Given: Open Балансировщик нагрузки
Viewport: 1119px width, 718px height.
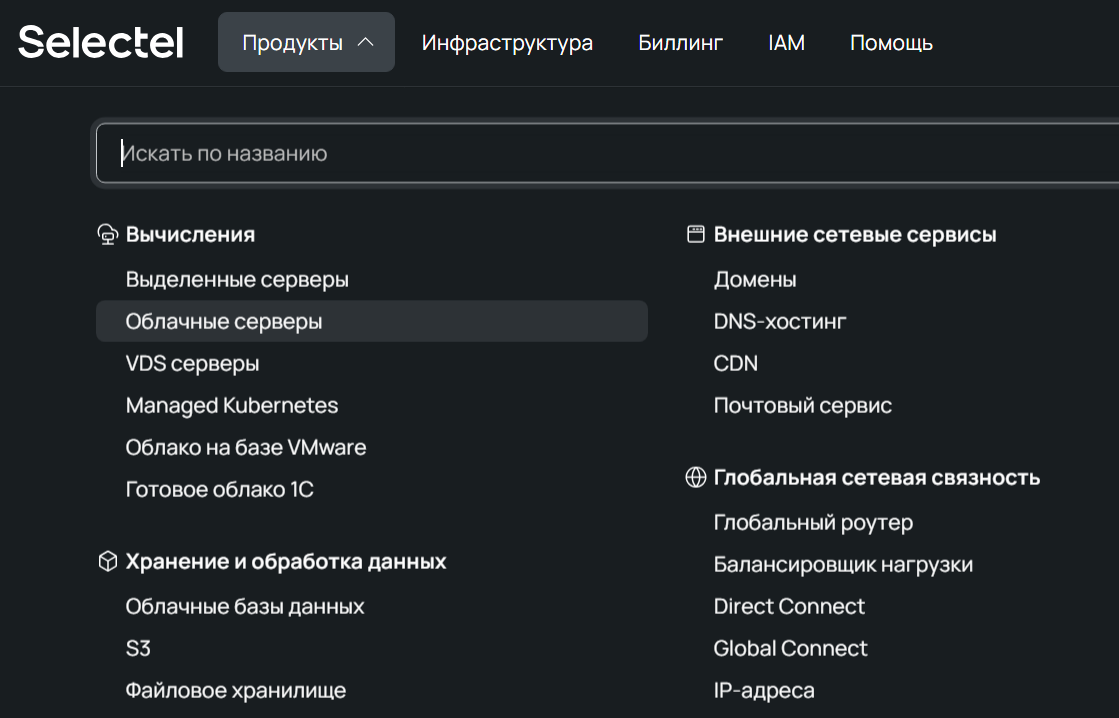Looking at the screenshot, I should (844, 565).
